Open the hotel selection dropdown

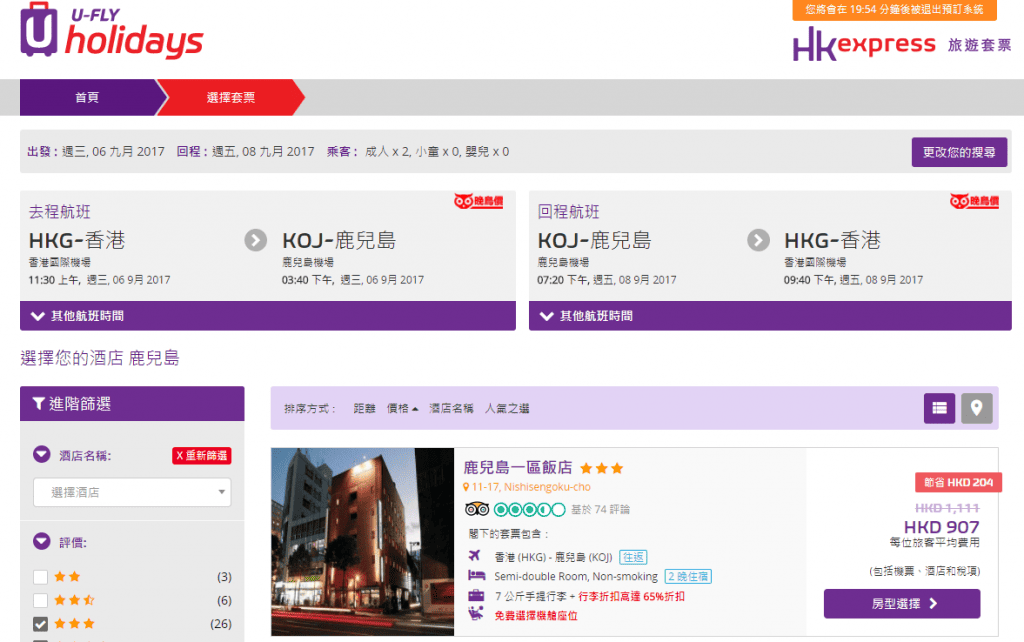pyautogui.click(x=132, y=492)
